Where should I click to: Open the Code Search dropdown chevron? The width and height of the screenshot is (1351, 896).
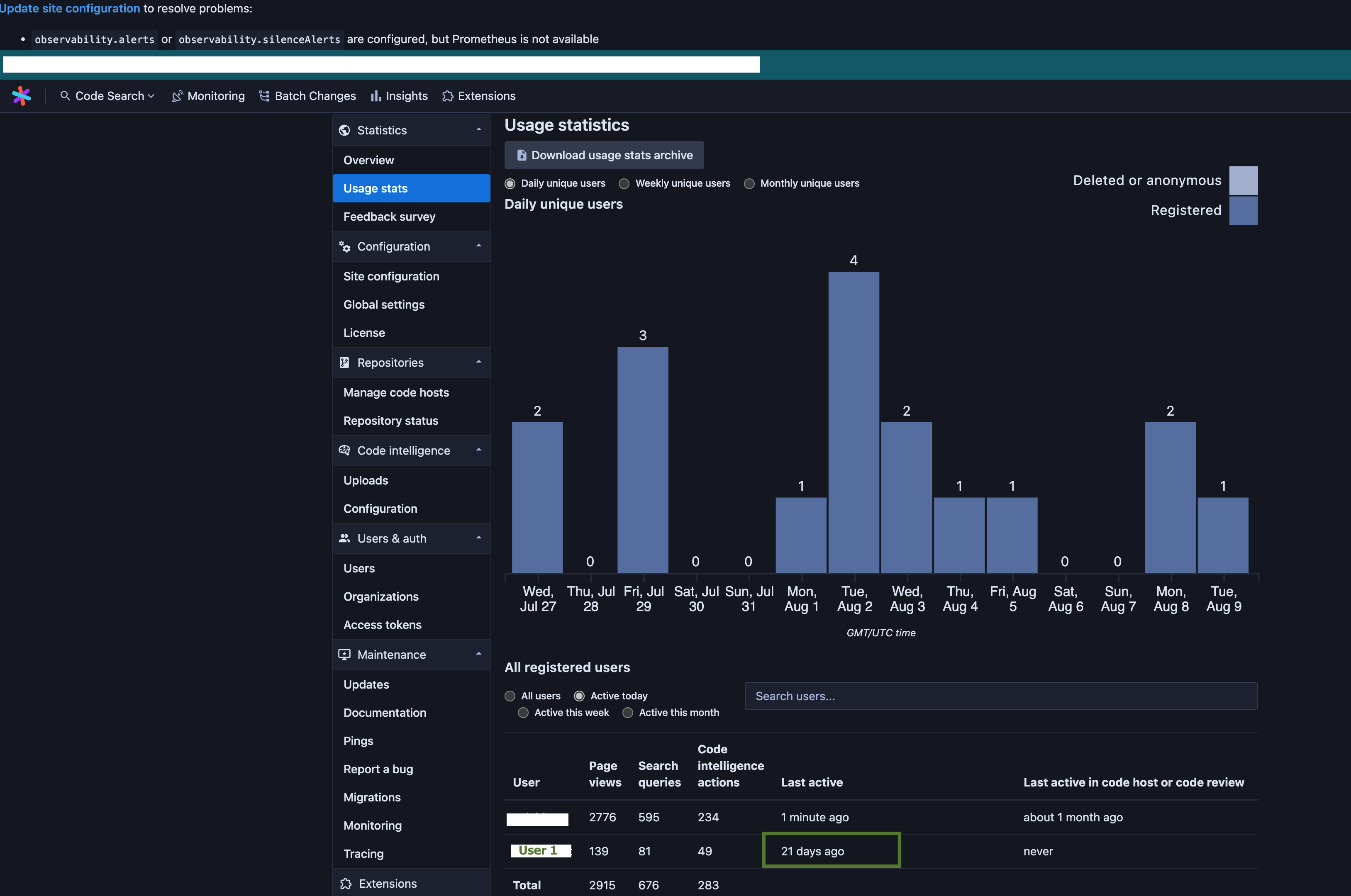point(151,96)
